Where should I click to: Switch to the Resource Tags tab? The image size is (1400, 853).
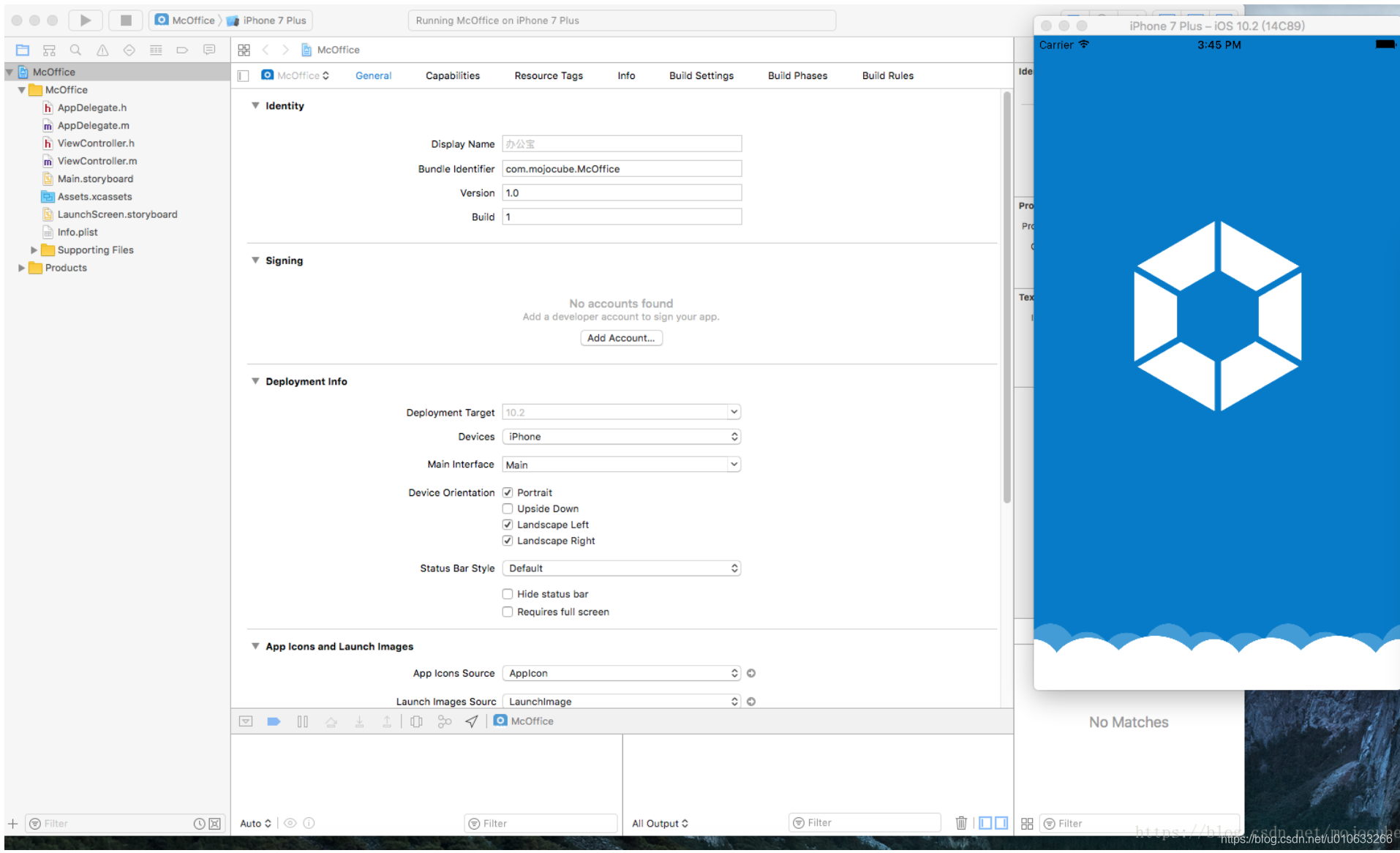coord(549,75)
